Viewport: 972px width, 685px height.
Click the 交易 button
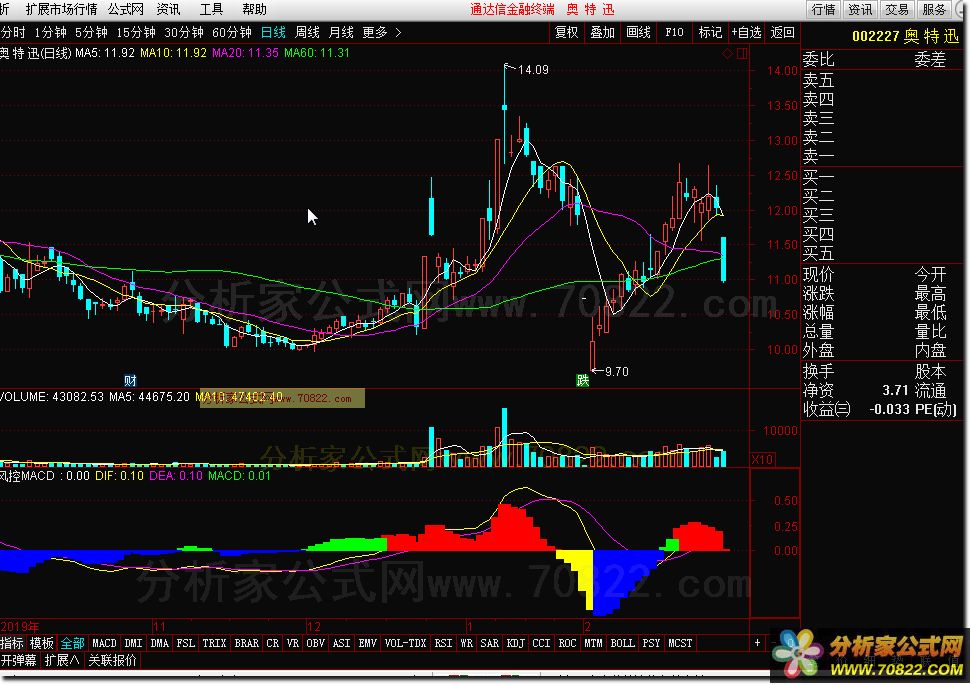click(897, 9)
